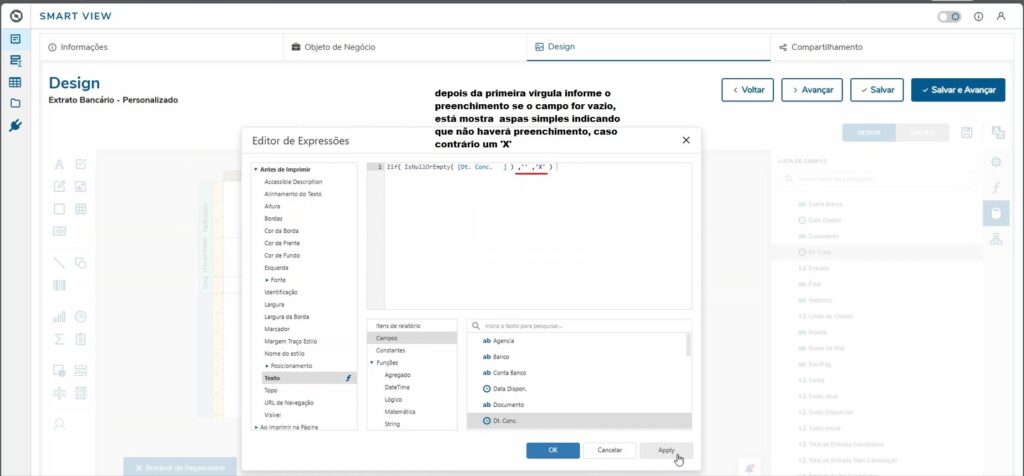The height and width of the screenshot is (476, 1024).
Task: Click the Voltar button
Action: tap(747, 90)
